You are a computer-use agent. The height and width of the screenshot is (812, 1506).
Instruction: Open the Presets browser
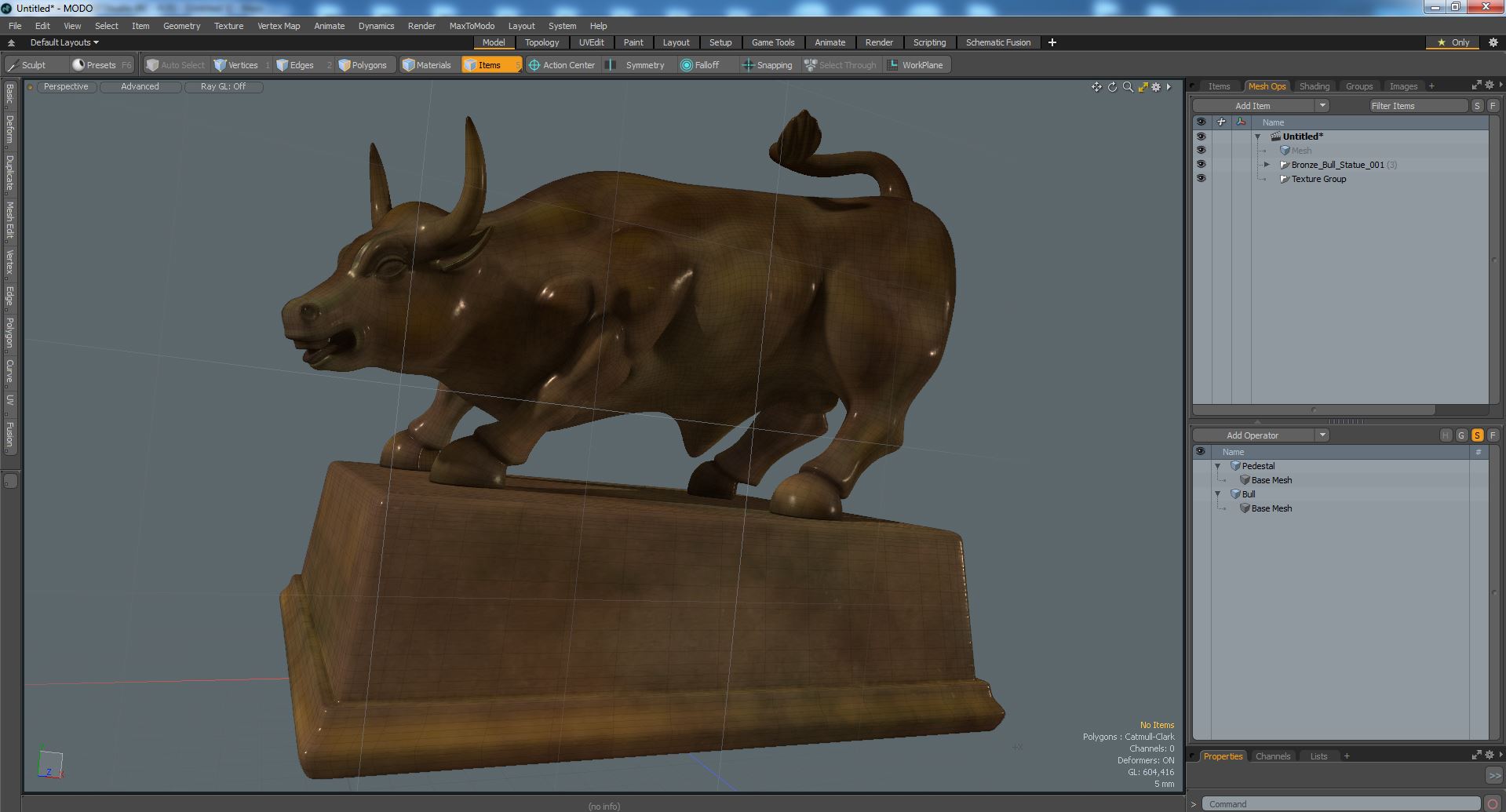click(101, 65)
